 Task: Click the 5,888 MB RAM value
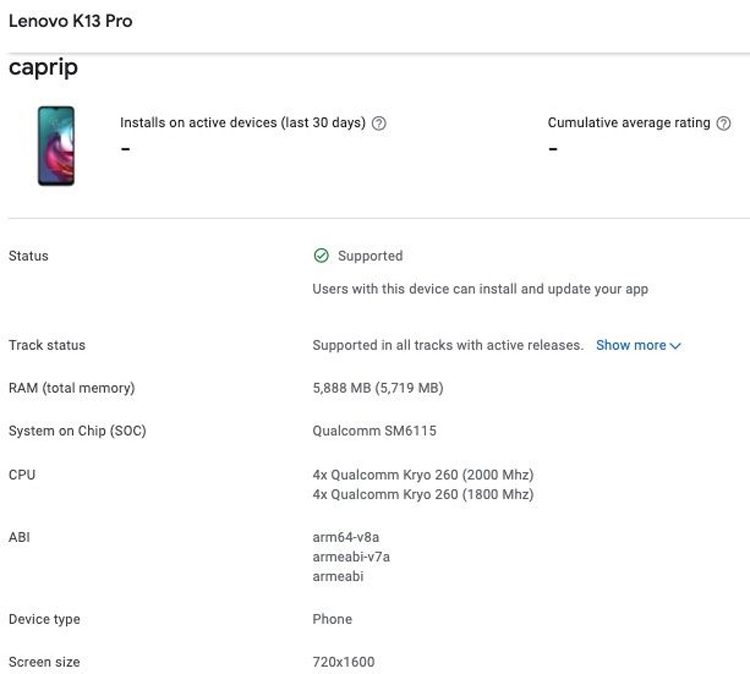[378, 388]
